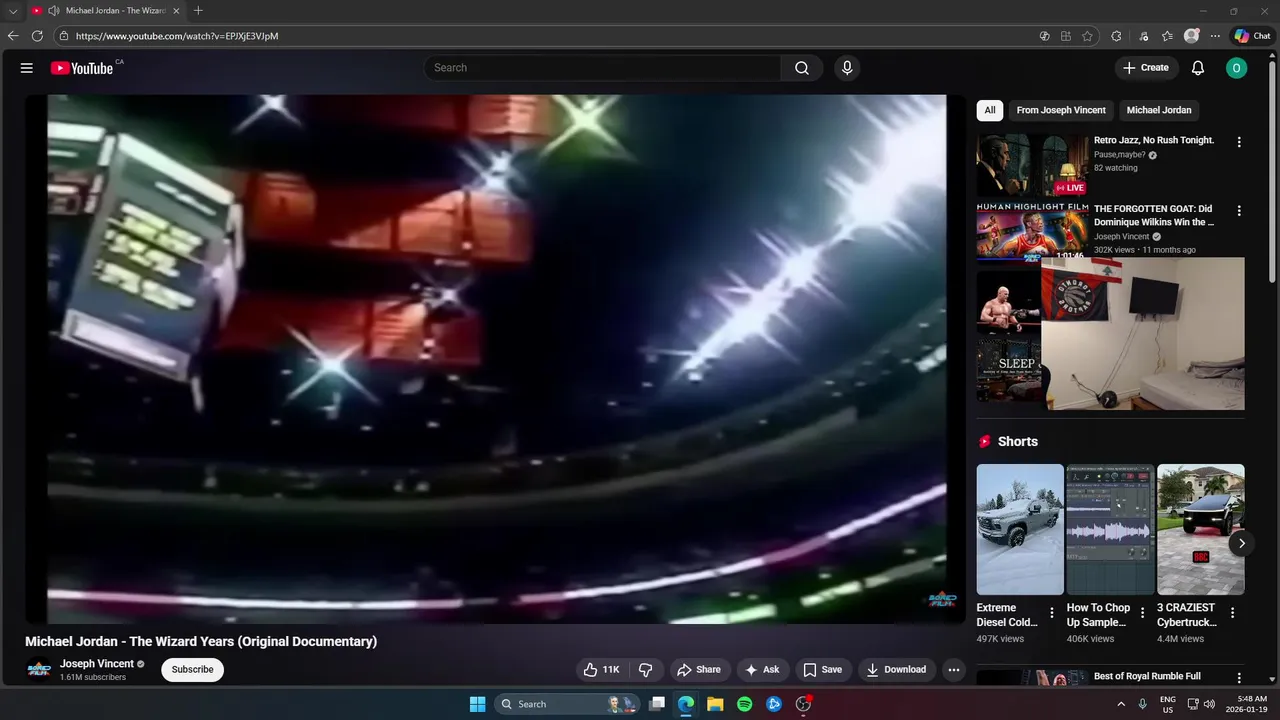The height and width of the screenshot is (720, 1280).
Task: Open the notifications bell
Action: pos(1198,68)
